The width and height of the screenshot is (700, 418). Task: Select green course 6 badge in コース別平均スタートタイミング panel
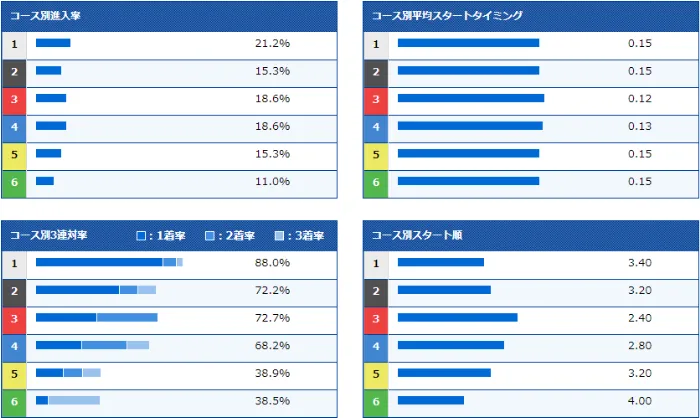point(375,182)
